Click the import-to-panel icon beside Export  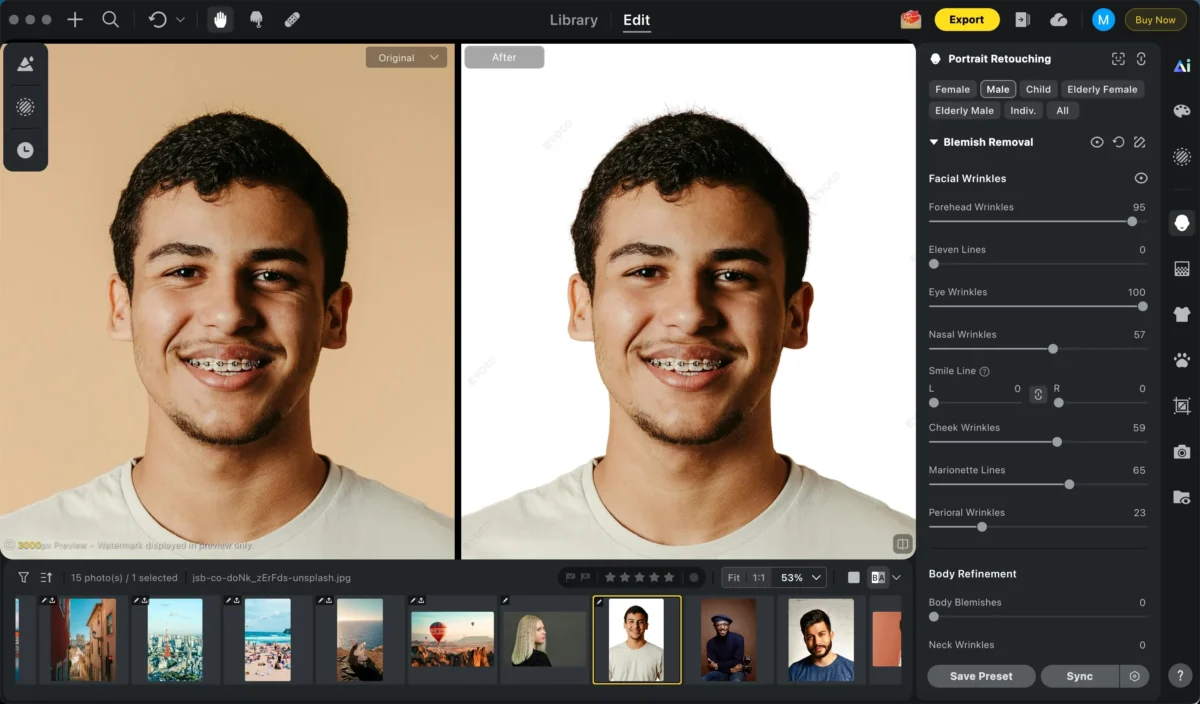(x=1022, y=19)
